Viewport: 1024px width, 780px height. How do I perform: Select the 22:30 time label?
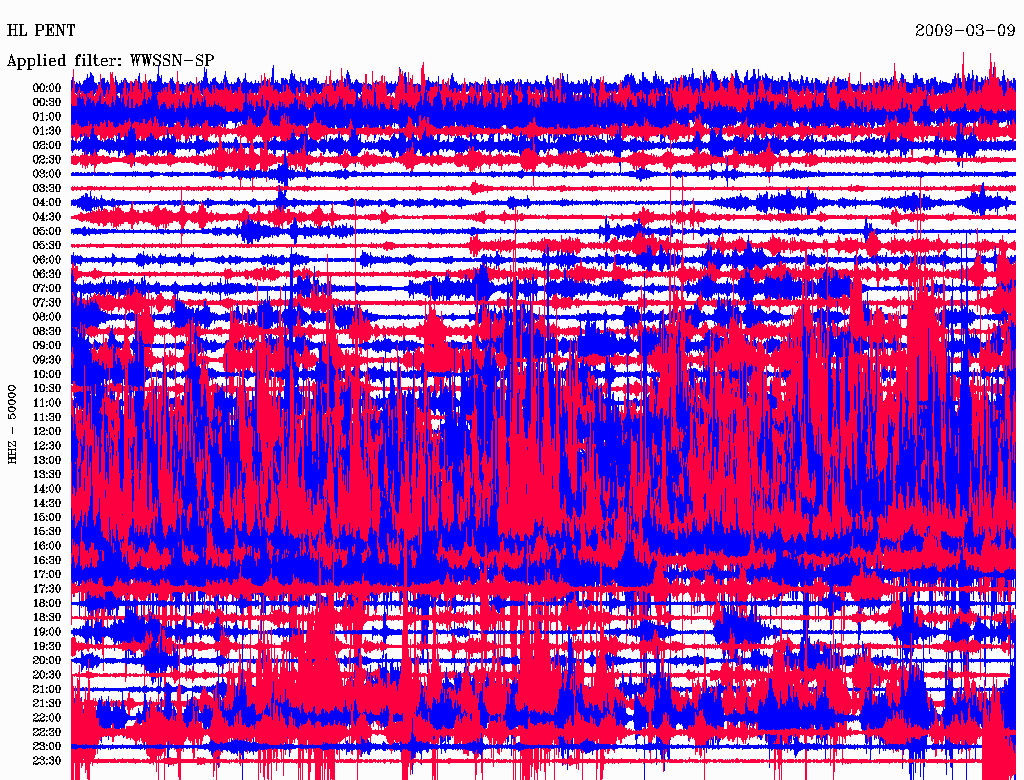click(x=47, y=732)
